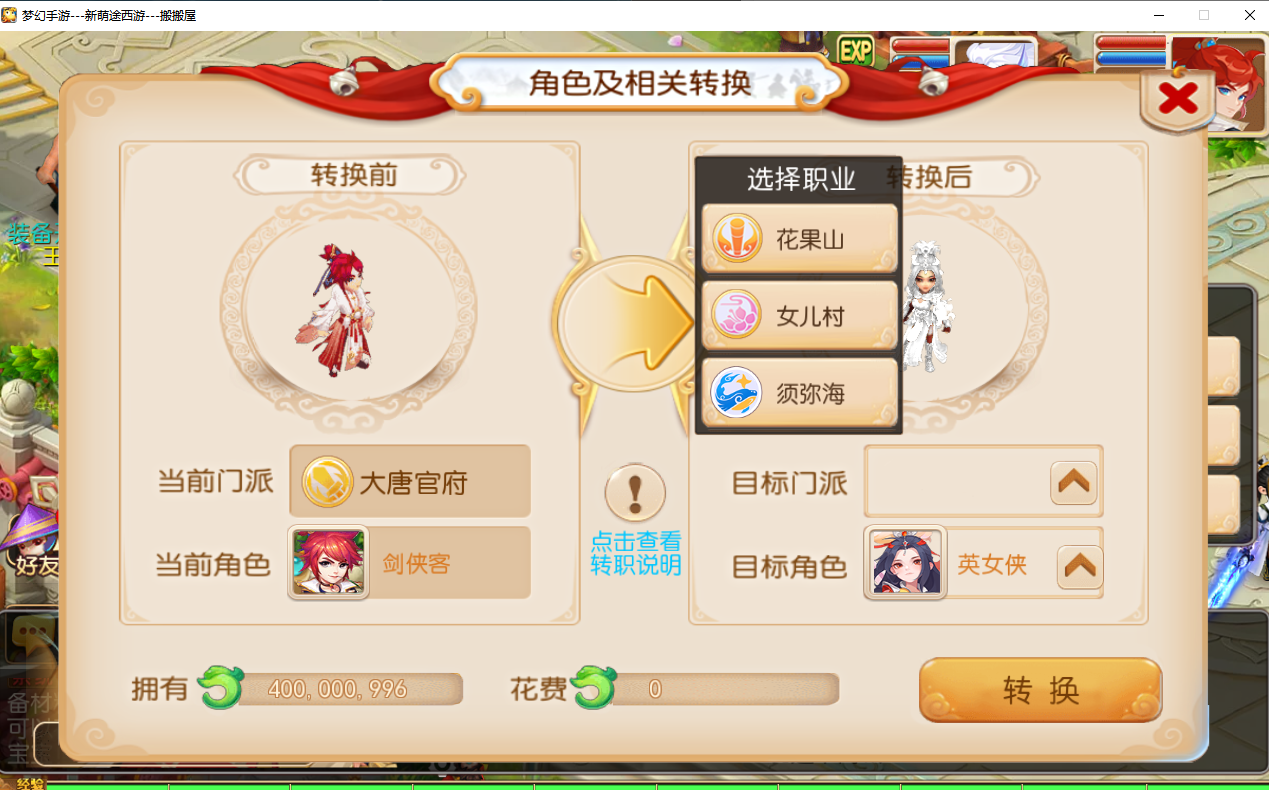Click the 花果山 orange staff icon
Screen dimensions: 1269x790
[737, 239]
